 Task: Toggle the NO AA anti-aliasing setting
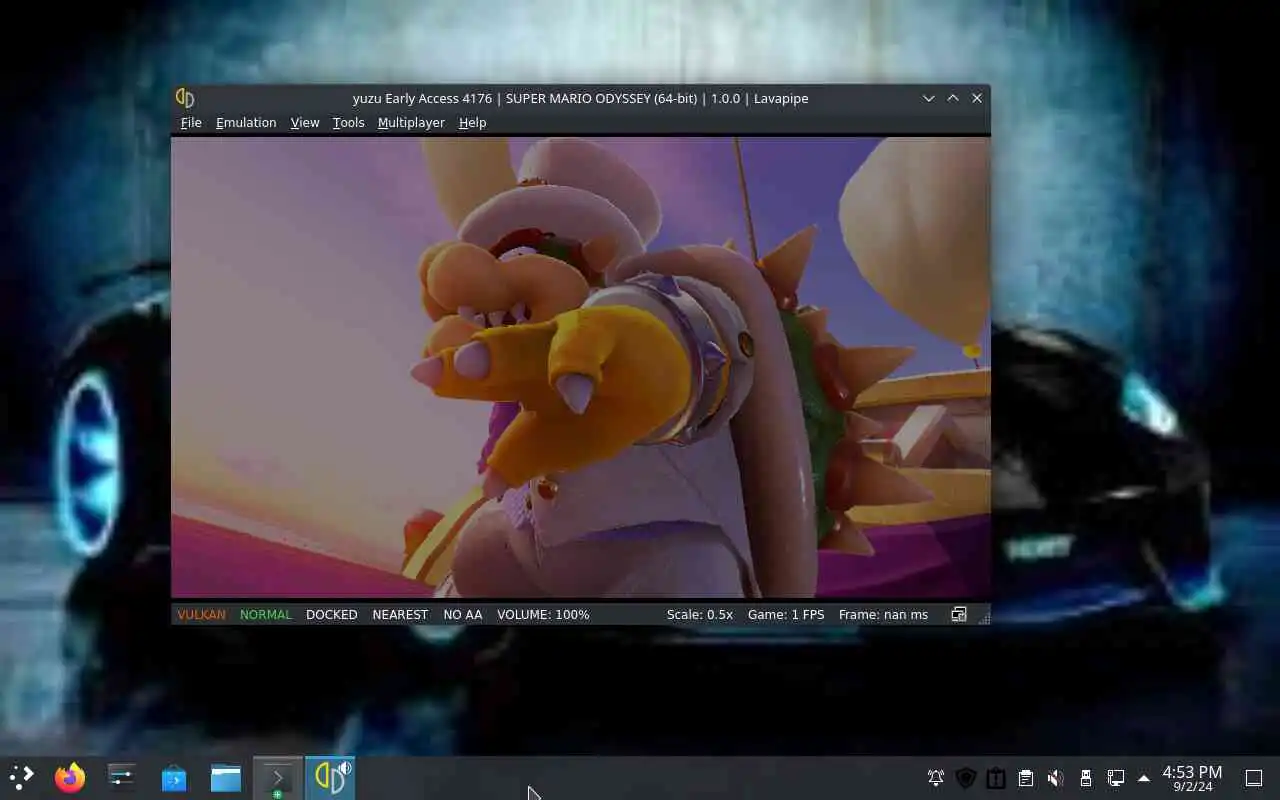tap(462, 614)
